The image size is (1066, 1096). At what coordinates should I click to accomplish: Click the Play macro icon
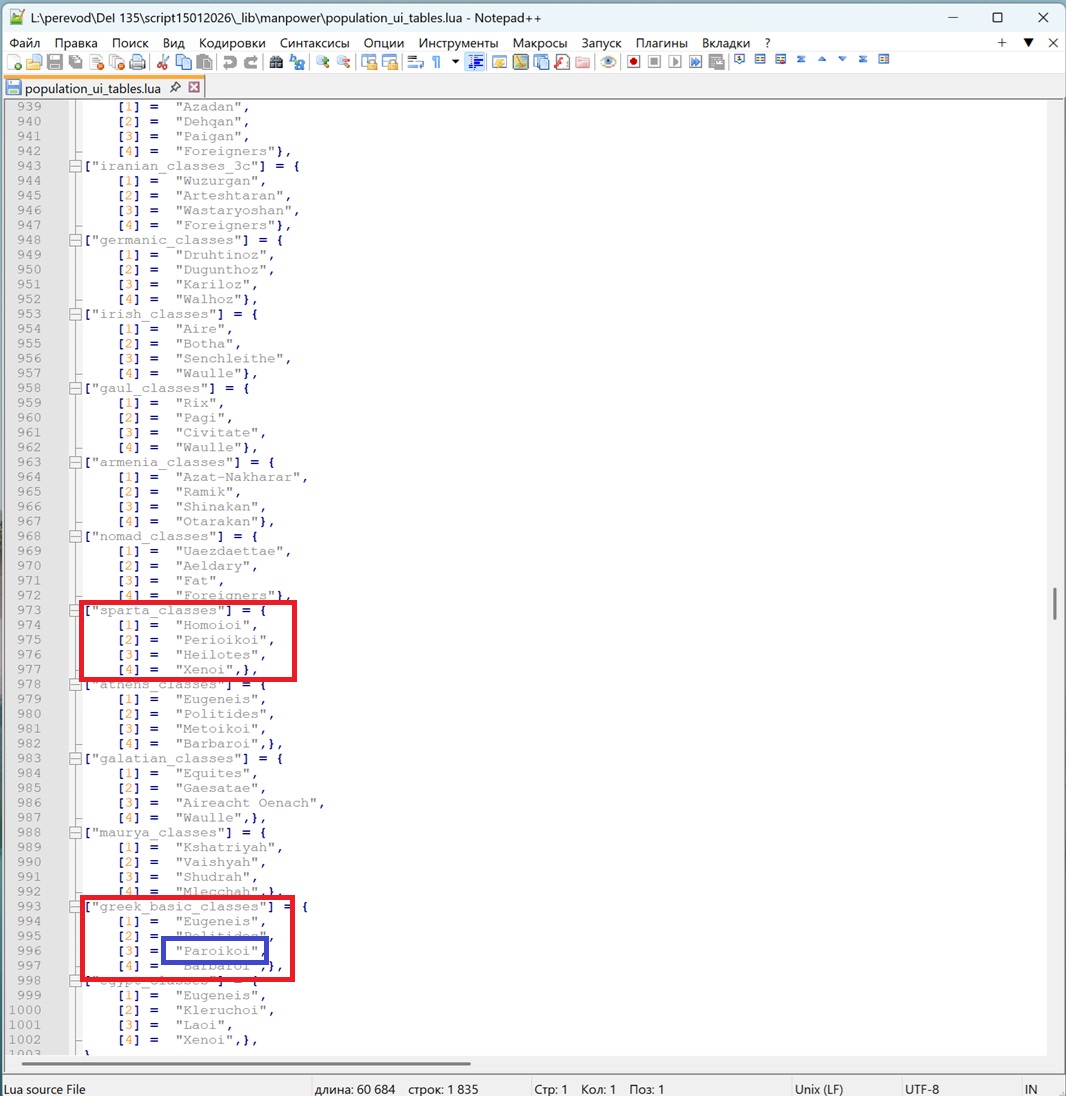(x=675, y=62)
